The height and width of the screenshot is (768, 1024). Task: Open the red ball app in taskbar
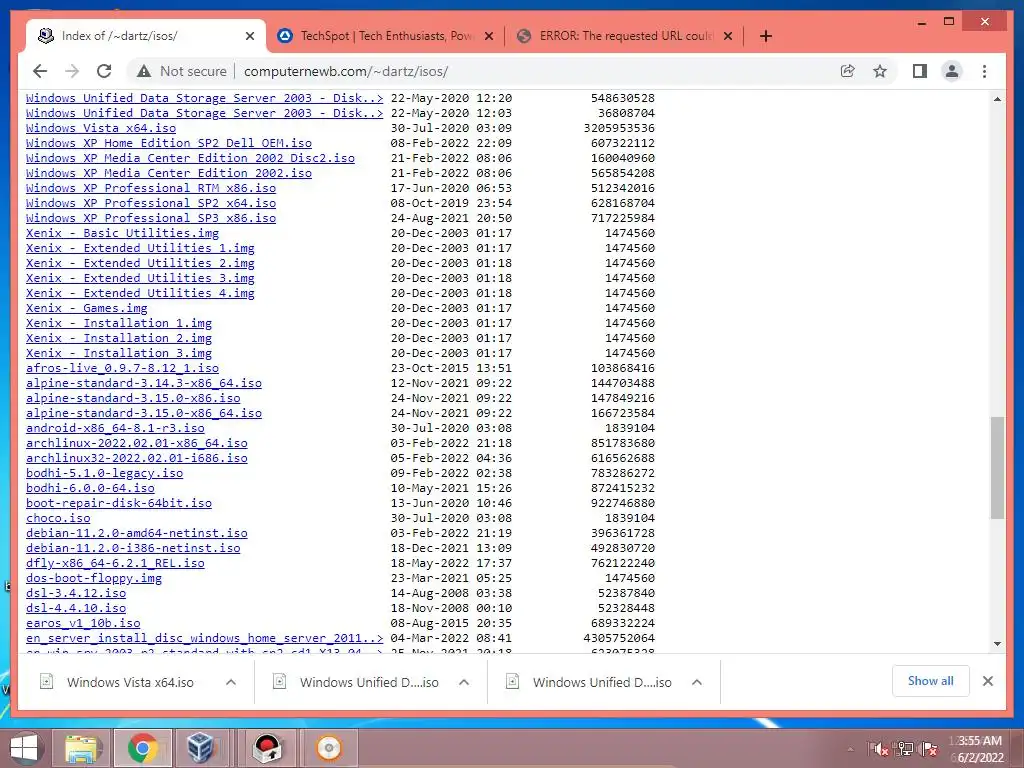tap(267, 748)
